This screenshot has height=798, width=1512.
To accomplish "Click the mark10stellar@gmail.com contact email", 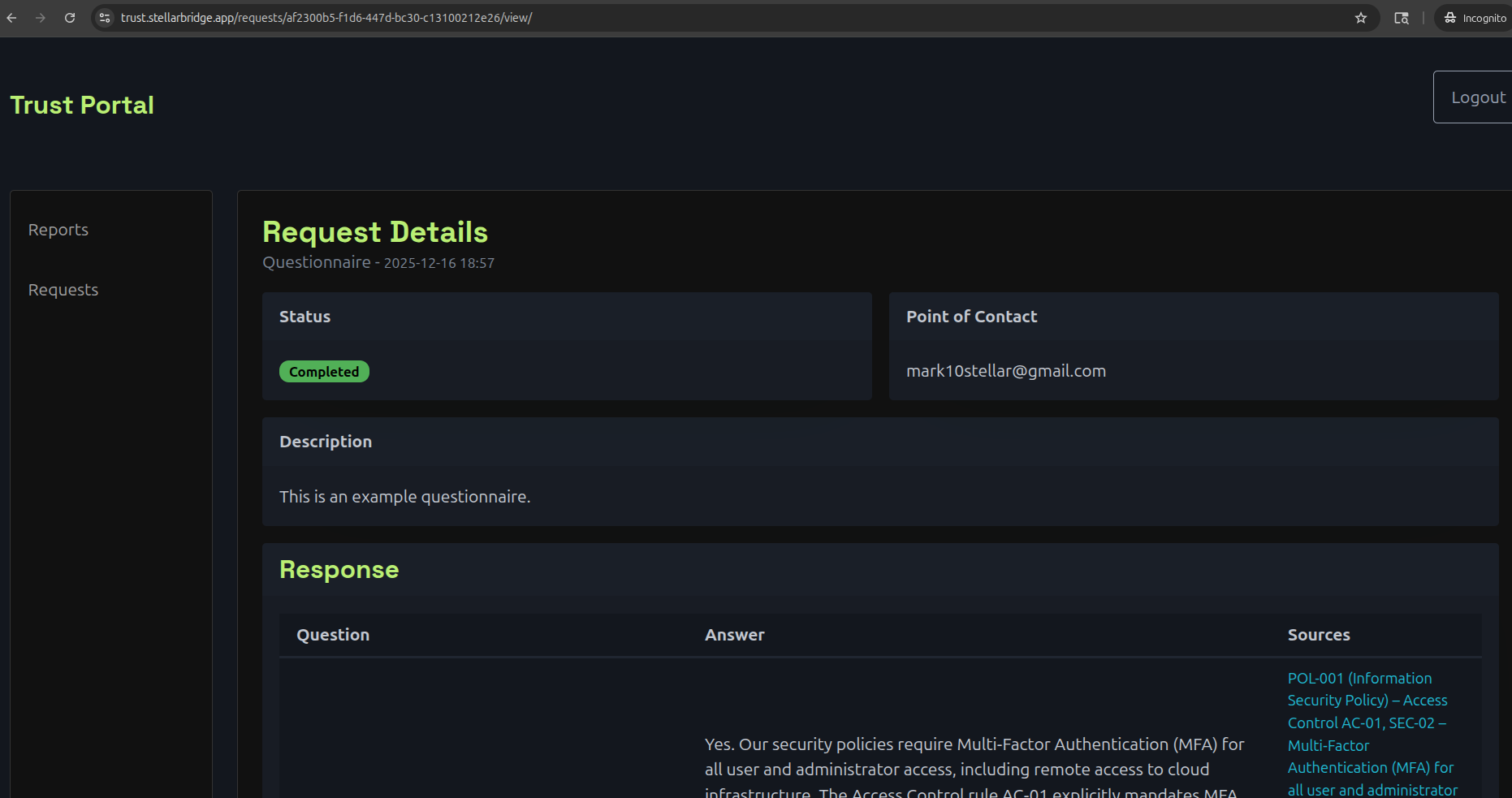I will coord(1006,371).
